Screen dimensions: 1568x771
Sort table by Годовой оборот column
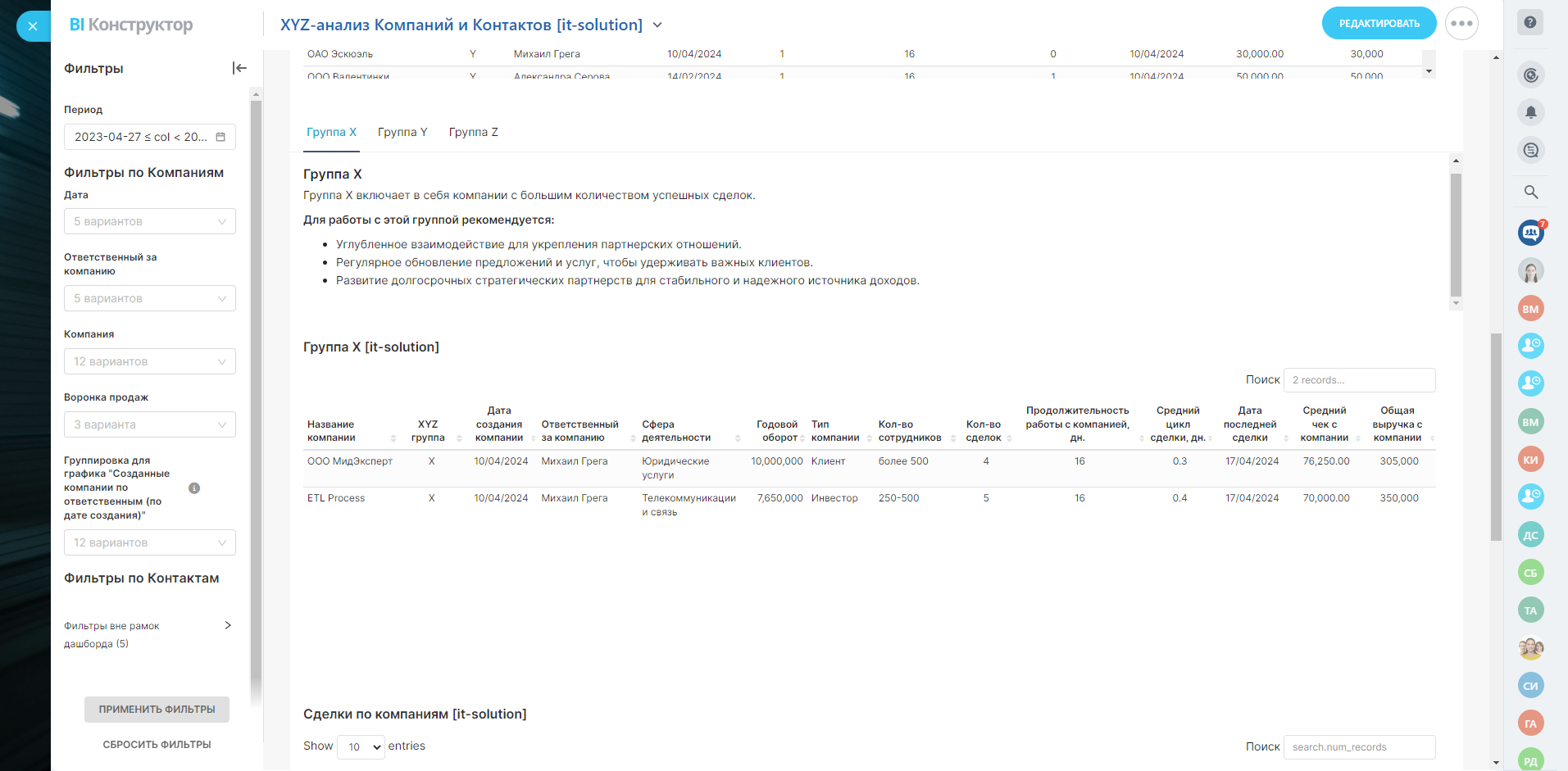click(x=776, y=431)
